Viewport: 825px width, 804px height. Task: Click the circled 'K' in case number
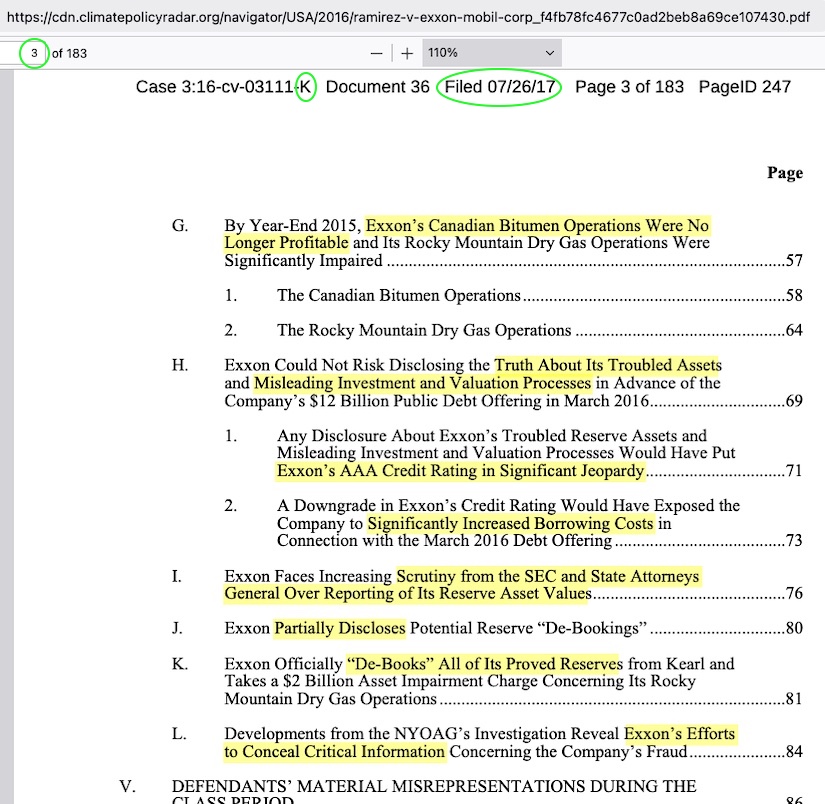(306, 87)
